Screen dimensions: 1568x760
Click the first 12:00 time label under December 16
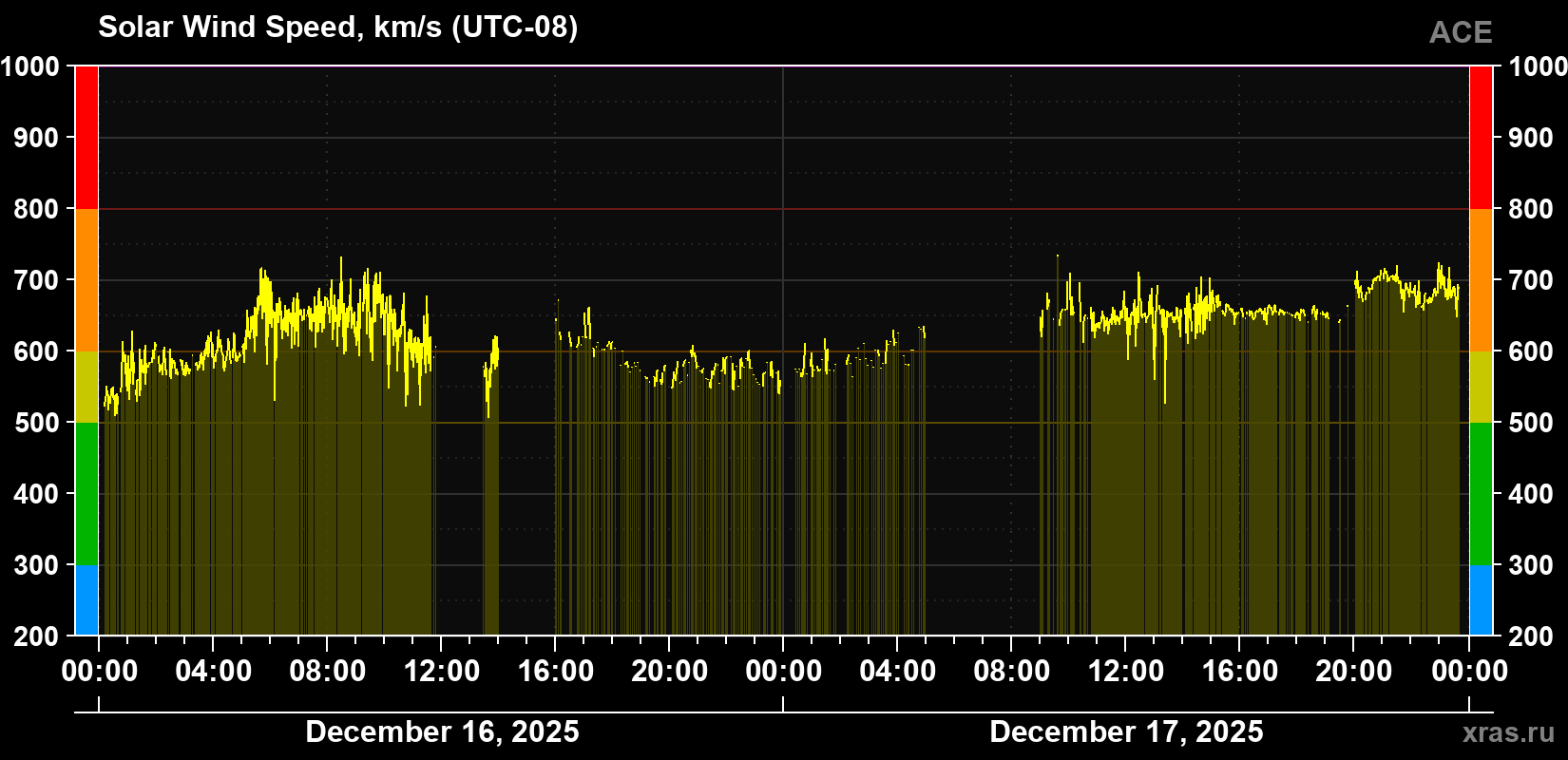(x=442, y=671)
